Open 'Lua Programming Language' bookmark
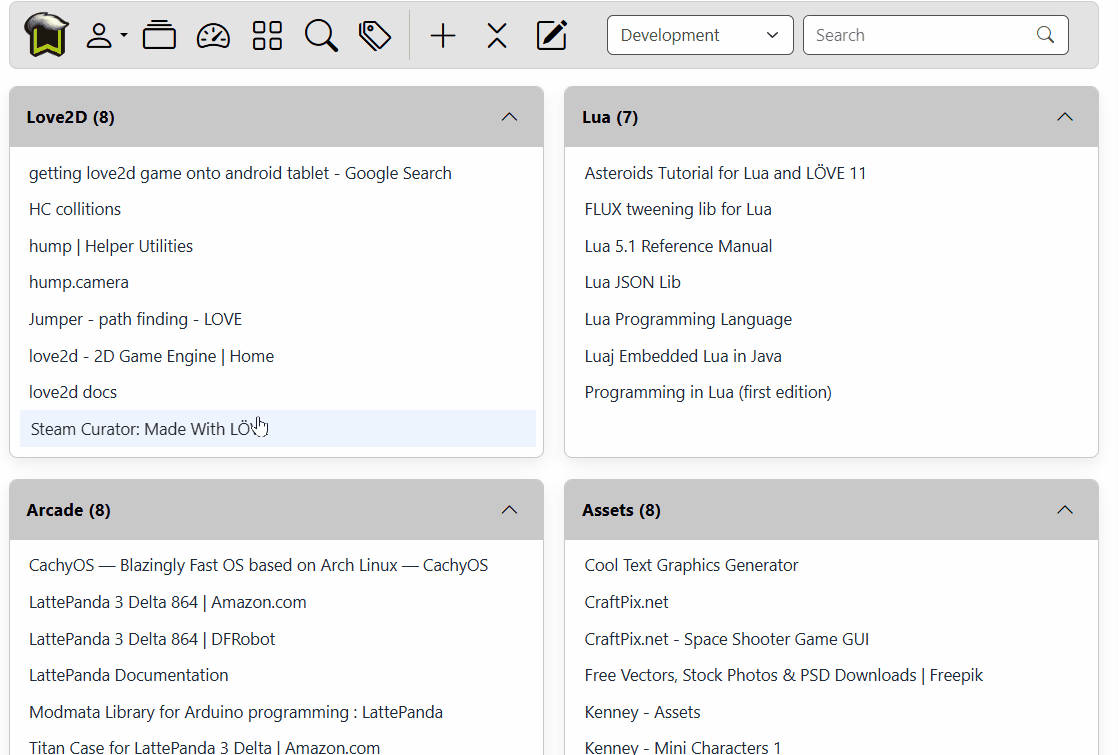Viewport: 1118px width, 755px height. coord(688,319)
